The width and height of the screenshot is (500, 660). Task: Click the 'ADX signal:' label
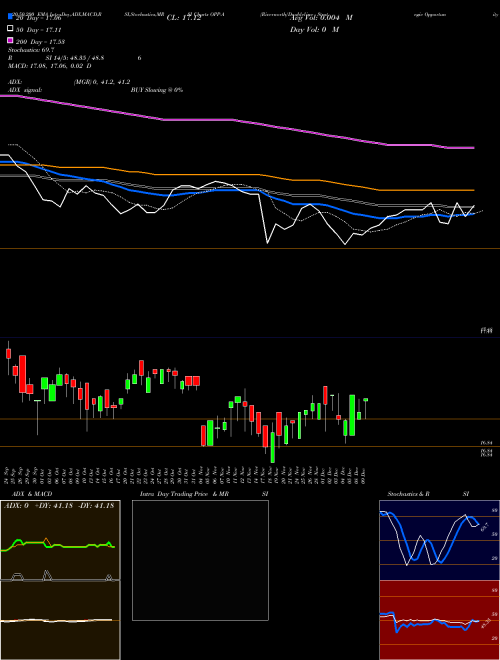[x=25, y=90]
